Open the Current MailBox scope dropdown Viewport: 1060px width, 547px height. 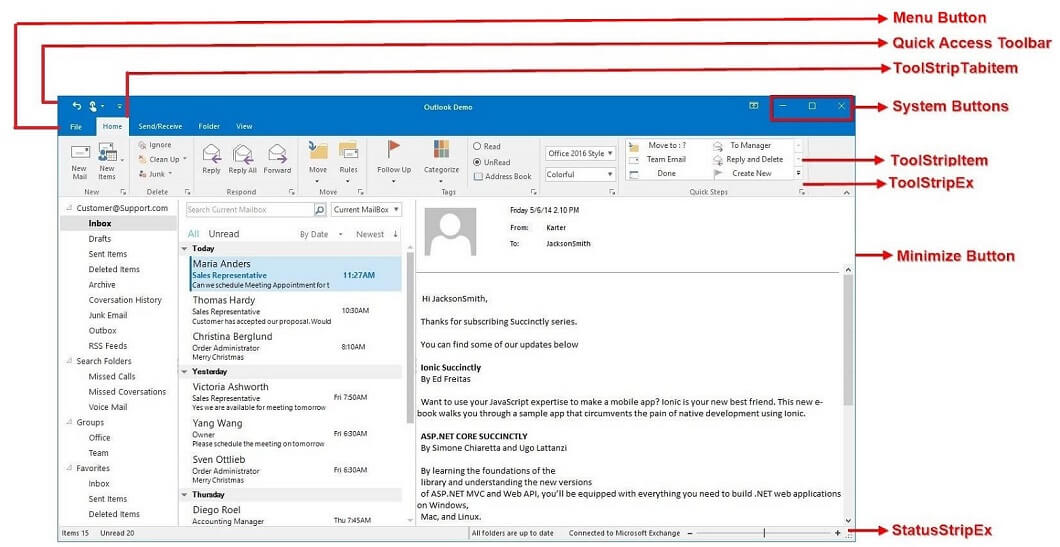coord(366,210)
